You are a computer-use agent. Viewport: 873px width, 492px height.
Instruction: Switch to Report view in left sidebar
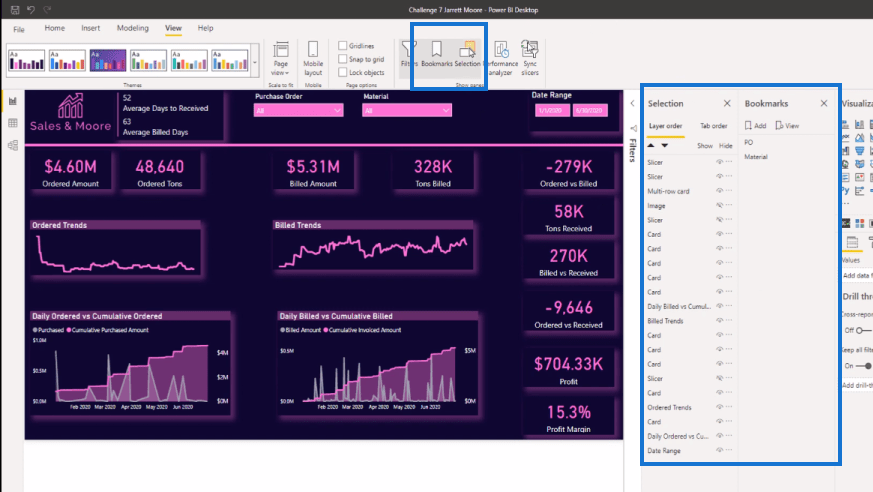[x=13, y=101]
